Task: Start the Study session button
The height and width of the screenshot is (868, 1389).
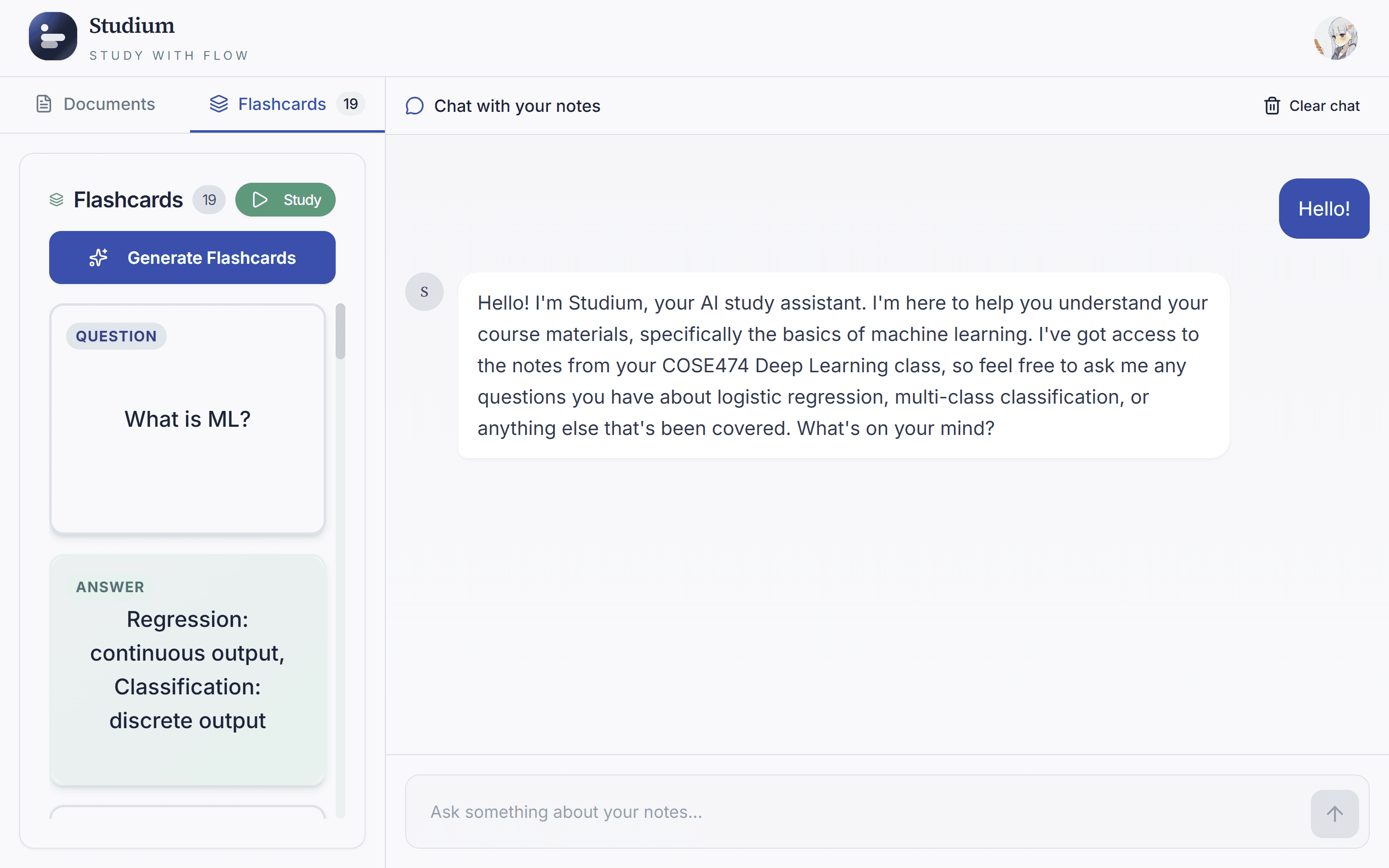Action: 285,200
